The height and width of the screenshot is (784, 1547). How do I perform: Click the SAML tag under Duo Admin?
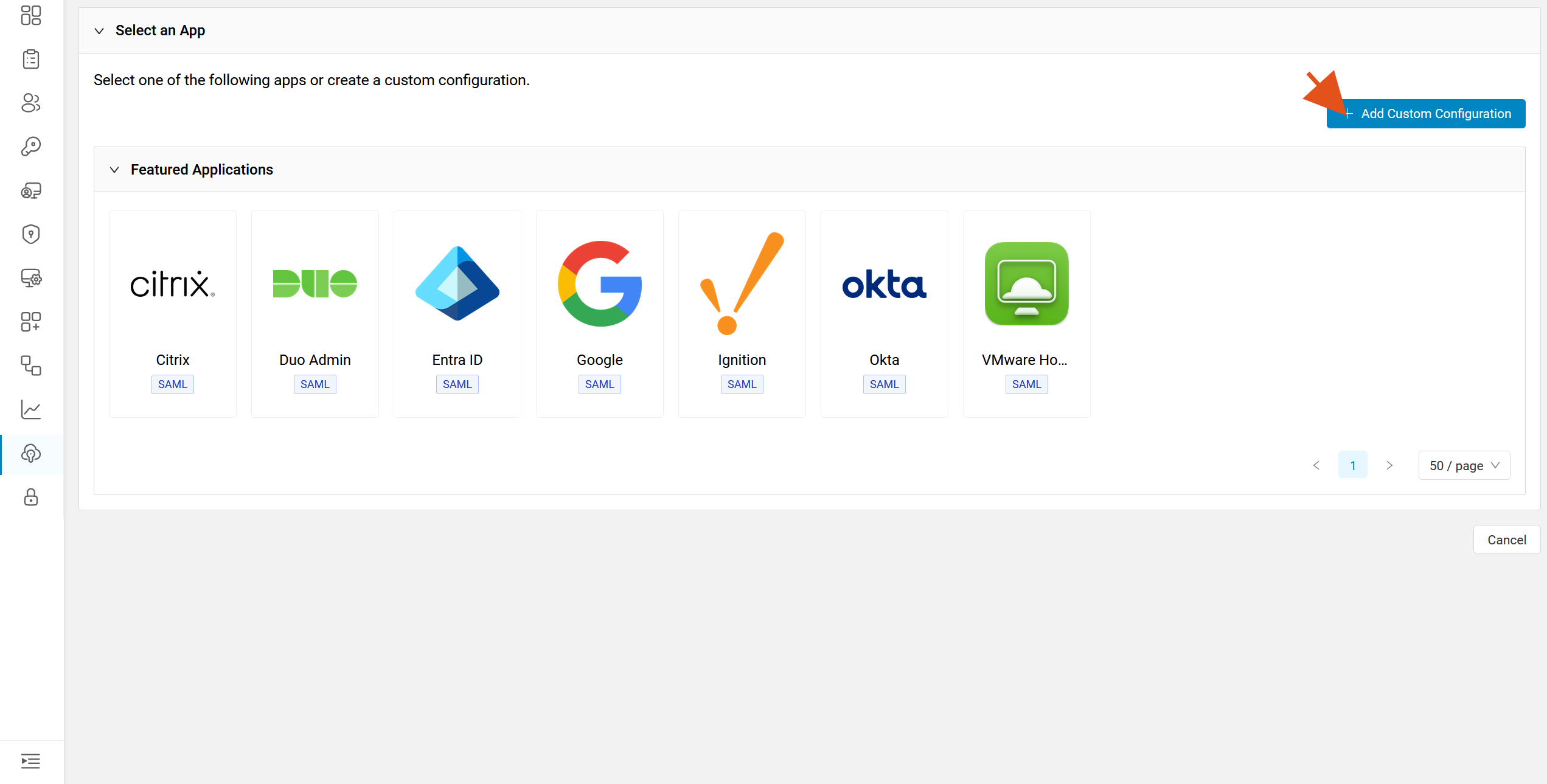click(315, 384)
